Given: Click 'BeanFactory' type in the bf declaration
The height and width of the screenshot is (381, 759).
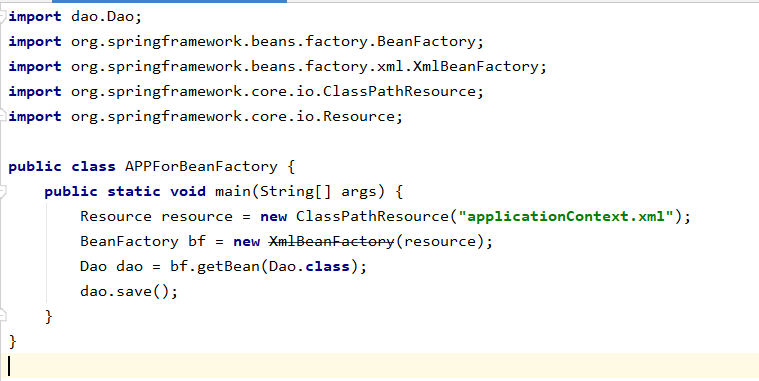Looking at the screenshot, I should [129, 242].
